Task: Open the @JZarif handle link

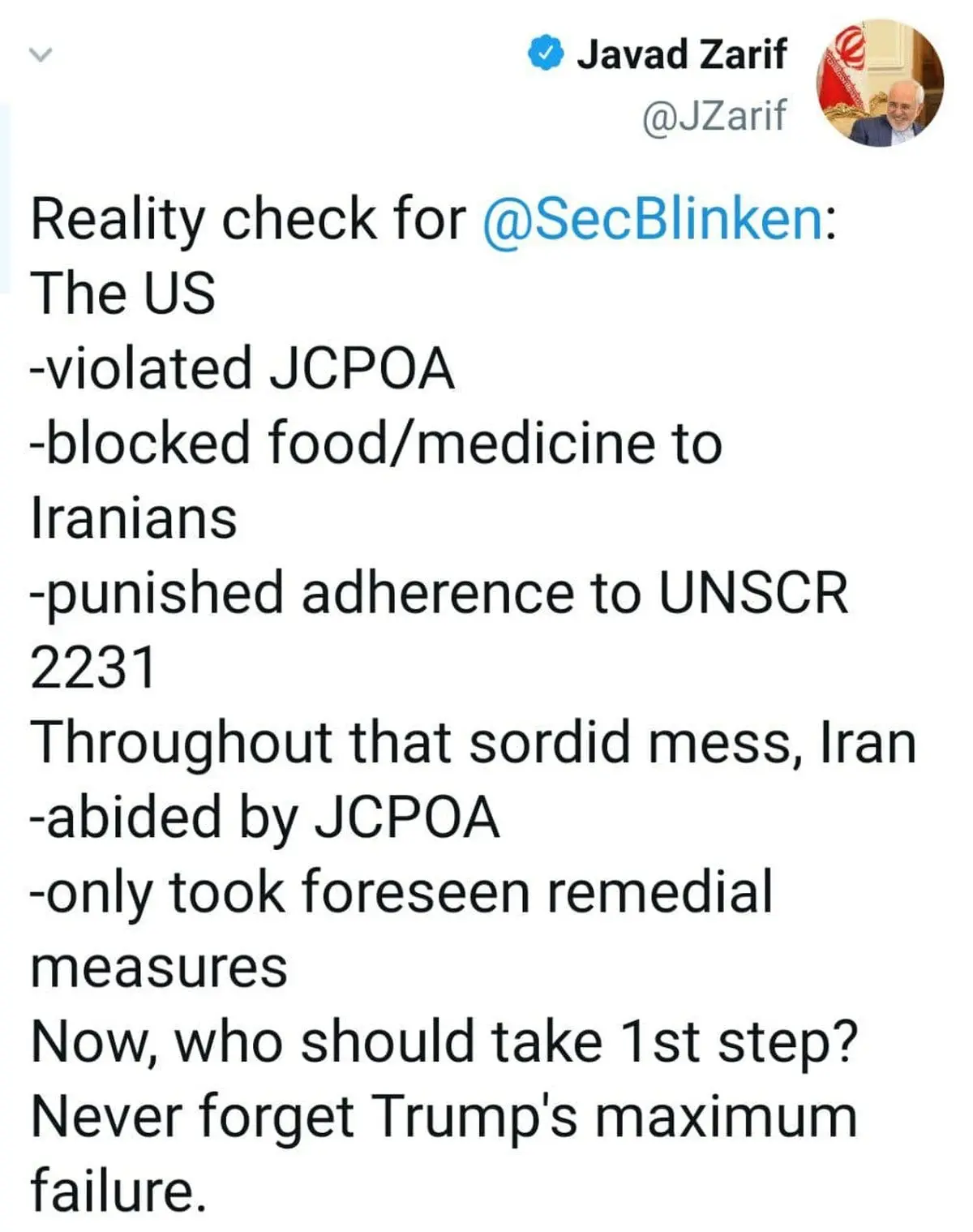Action: (714, 115)
